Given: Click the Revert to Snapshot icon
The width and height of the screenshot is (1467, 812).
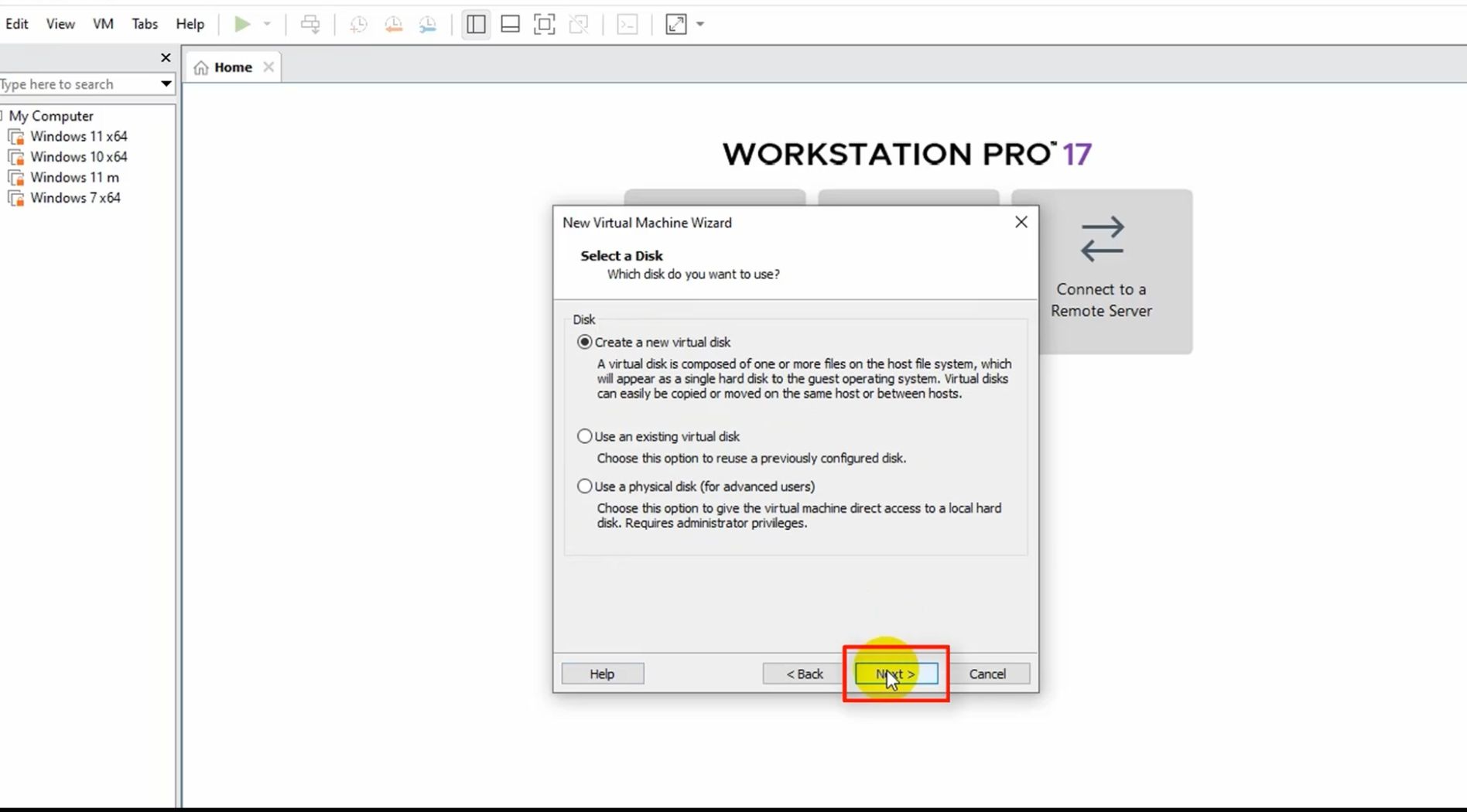Looking at the screenshot, I should tap(393, 24).
